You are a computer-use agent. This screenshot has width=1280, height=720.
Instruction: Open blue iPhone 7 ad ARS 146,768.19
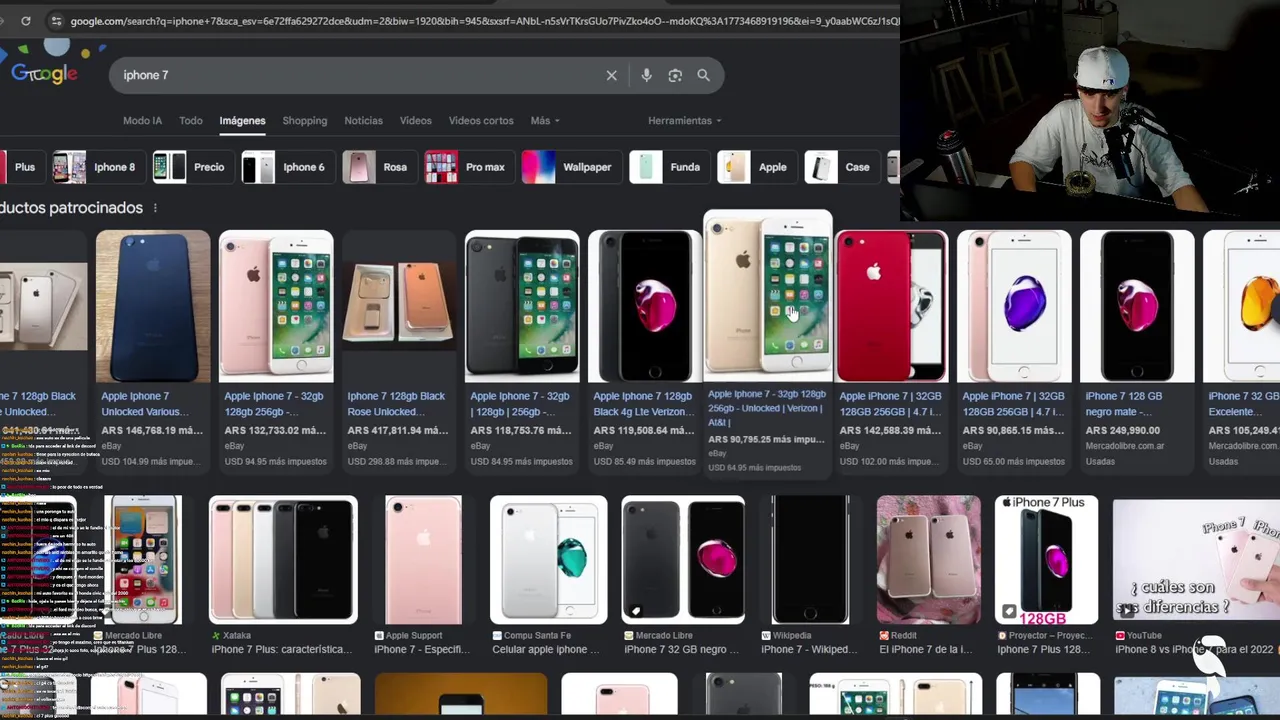tap(153, 306)
